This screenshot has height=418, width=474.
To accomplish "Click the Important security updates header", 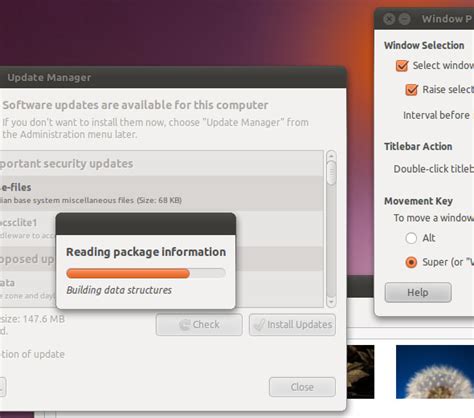I will (66, 164).
